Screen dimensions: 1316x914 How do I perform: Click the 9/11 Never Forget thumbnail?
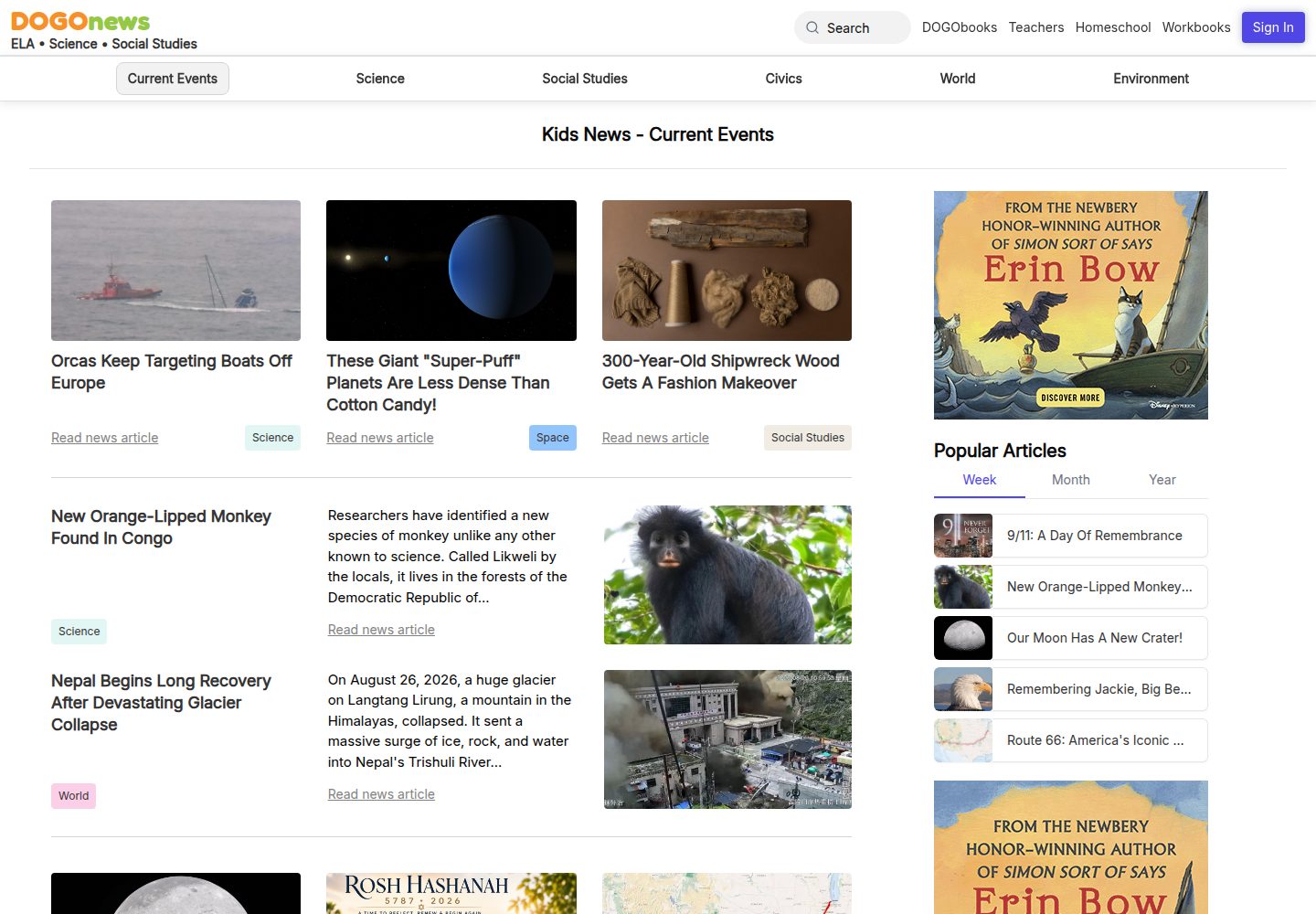pyautogui.click(x=963, y=536)
